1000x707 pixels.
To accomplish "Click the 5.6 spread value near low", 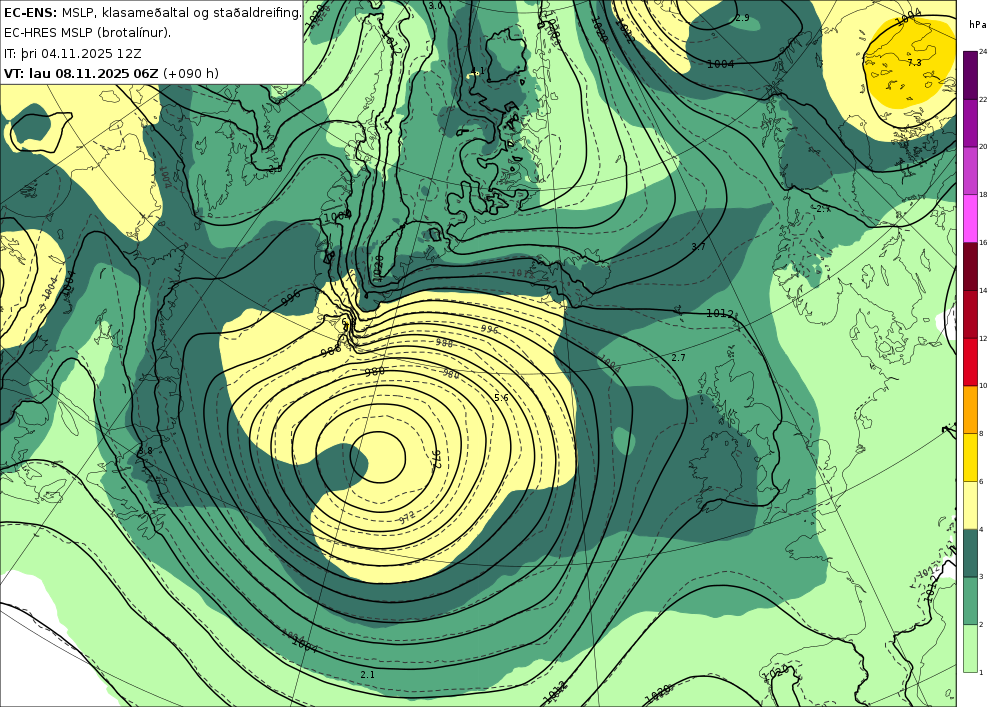I will point(501,398).
